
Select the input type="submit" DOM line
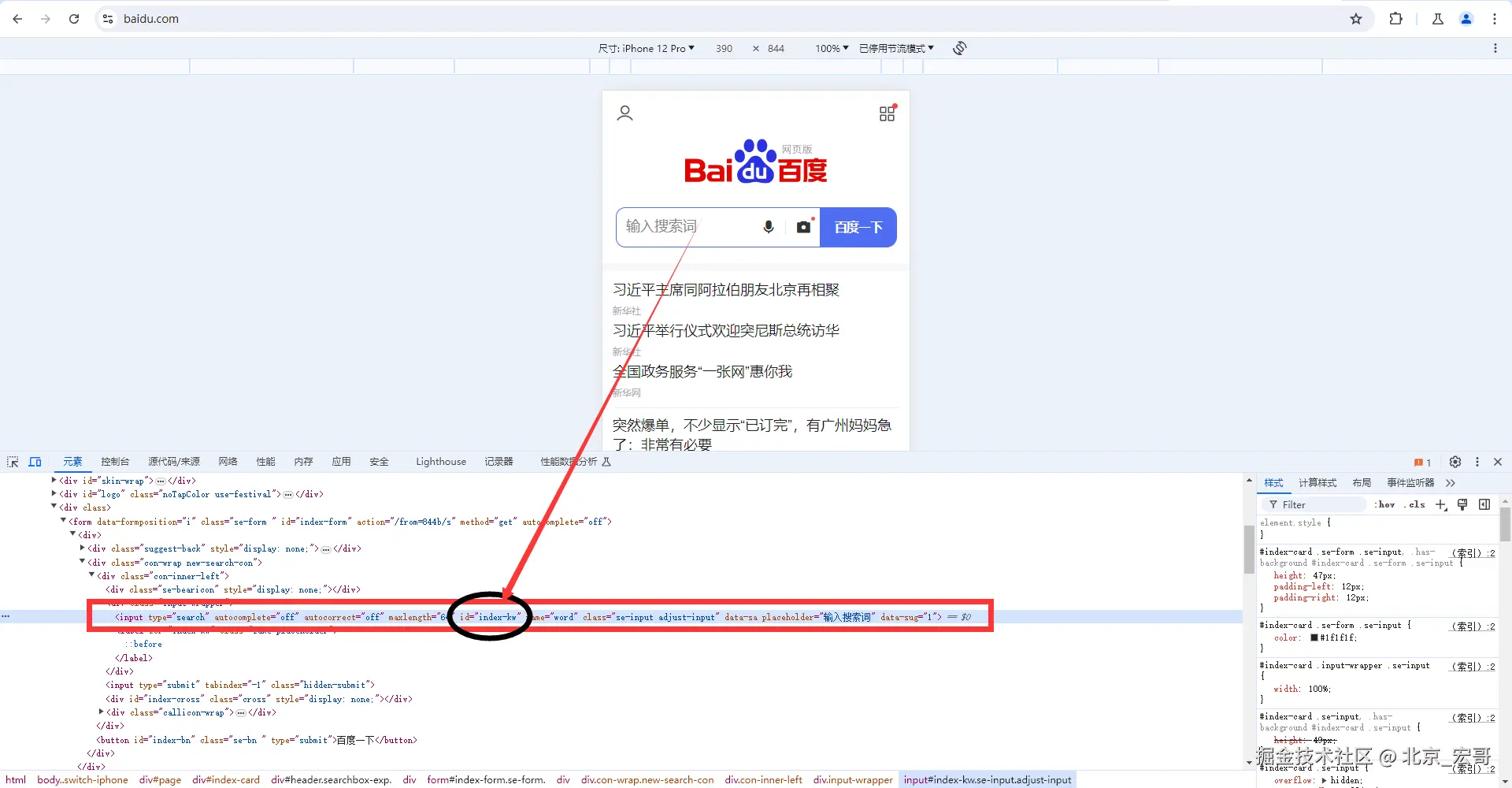[240, 685]
